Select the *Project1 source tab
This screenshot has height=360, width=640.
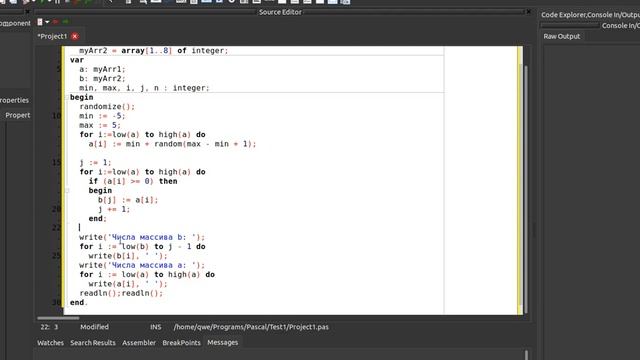click(52, 36)
